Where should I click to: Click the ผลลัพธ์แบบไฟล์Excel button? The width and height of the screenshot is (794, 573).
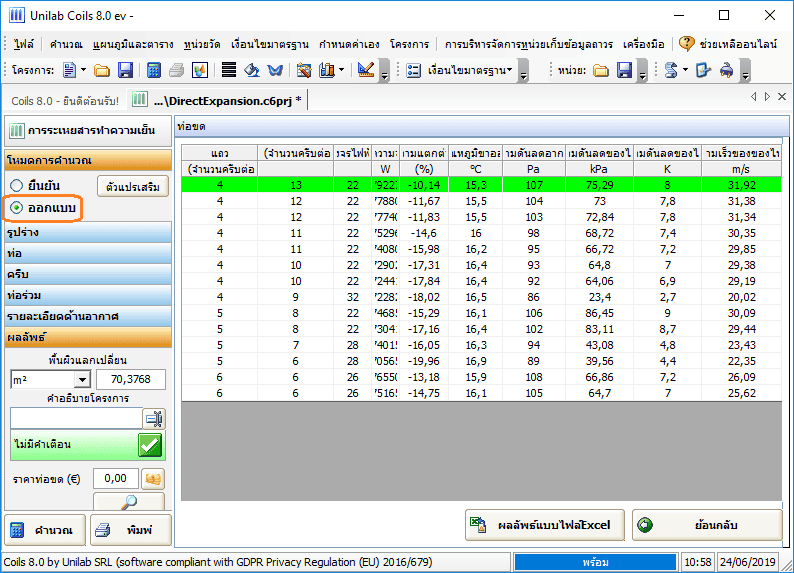(x=545, y=525)
